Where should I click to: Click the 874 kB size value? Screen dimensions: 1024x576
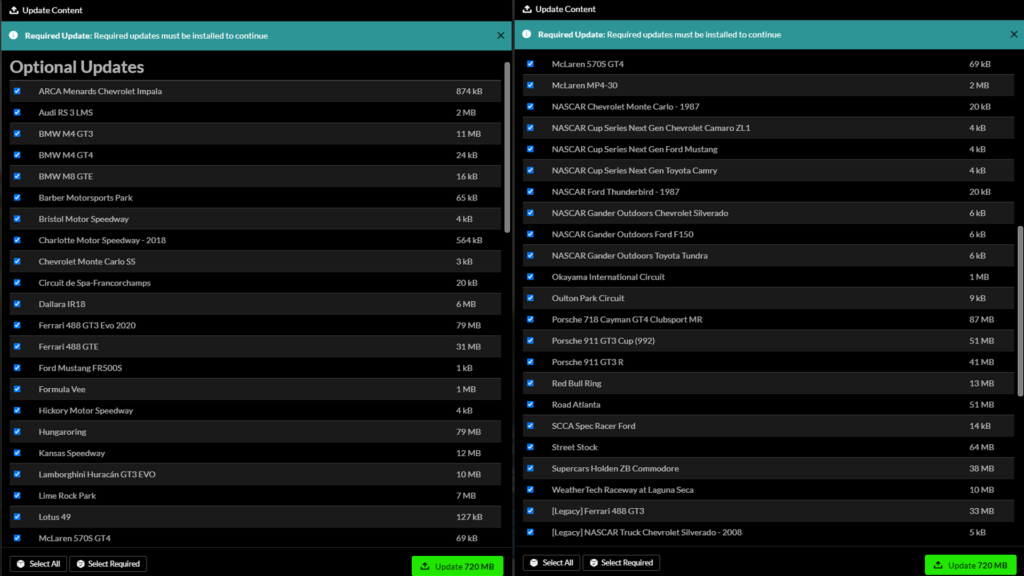(469, 91)
